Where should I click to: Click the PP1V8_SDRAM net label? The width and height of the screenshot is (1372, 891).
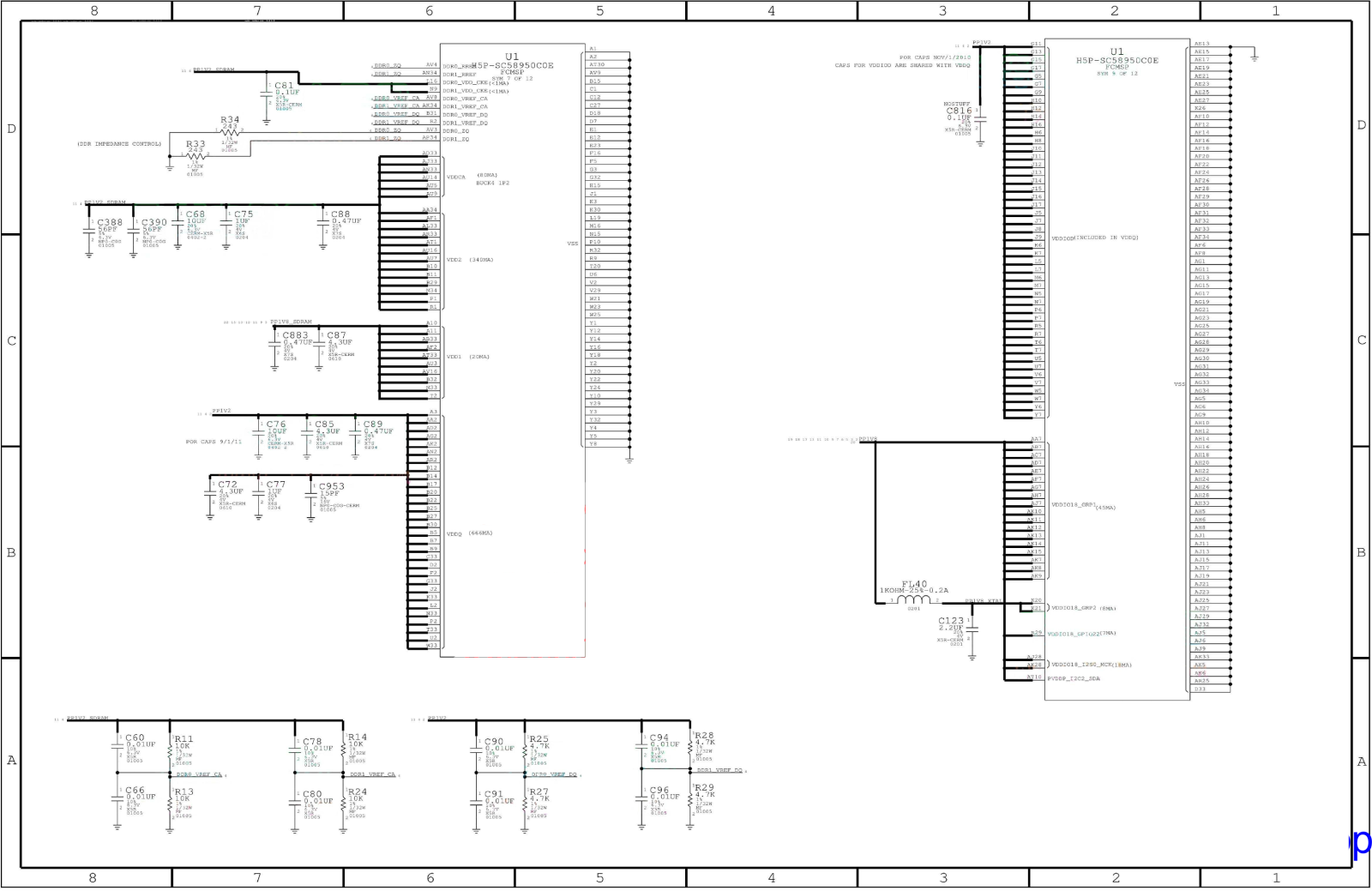click(x=292, y=322)
